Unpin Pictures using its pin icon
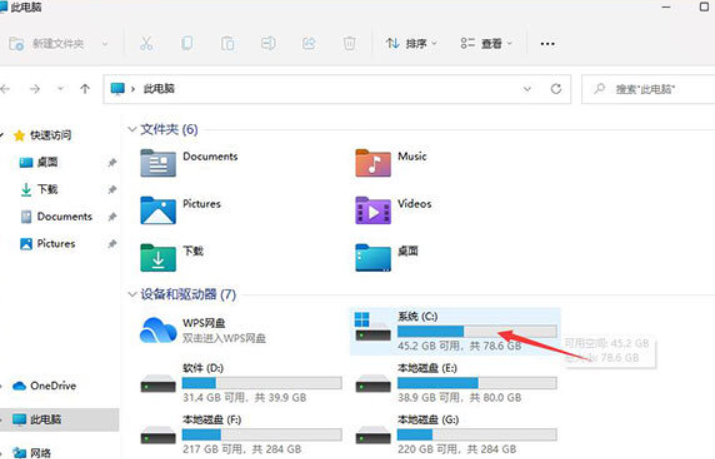Image resolution: width=715 pixels, height=459 pixels. tap(112, 243)
